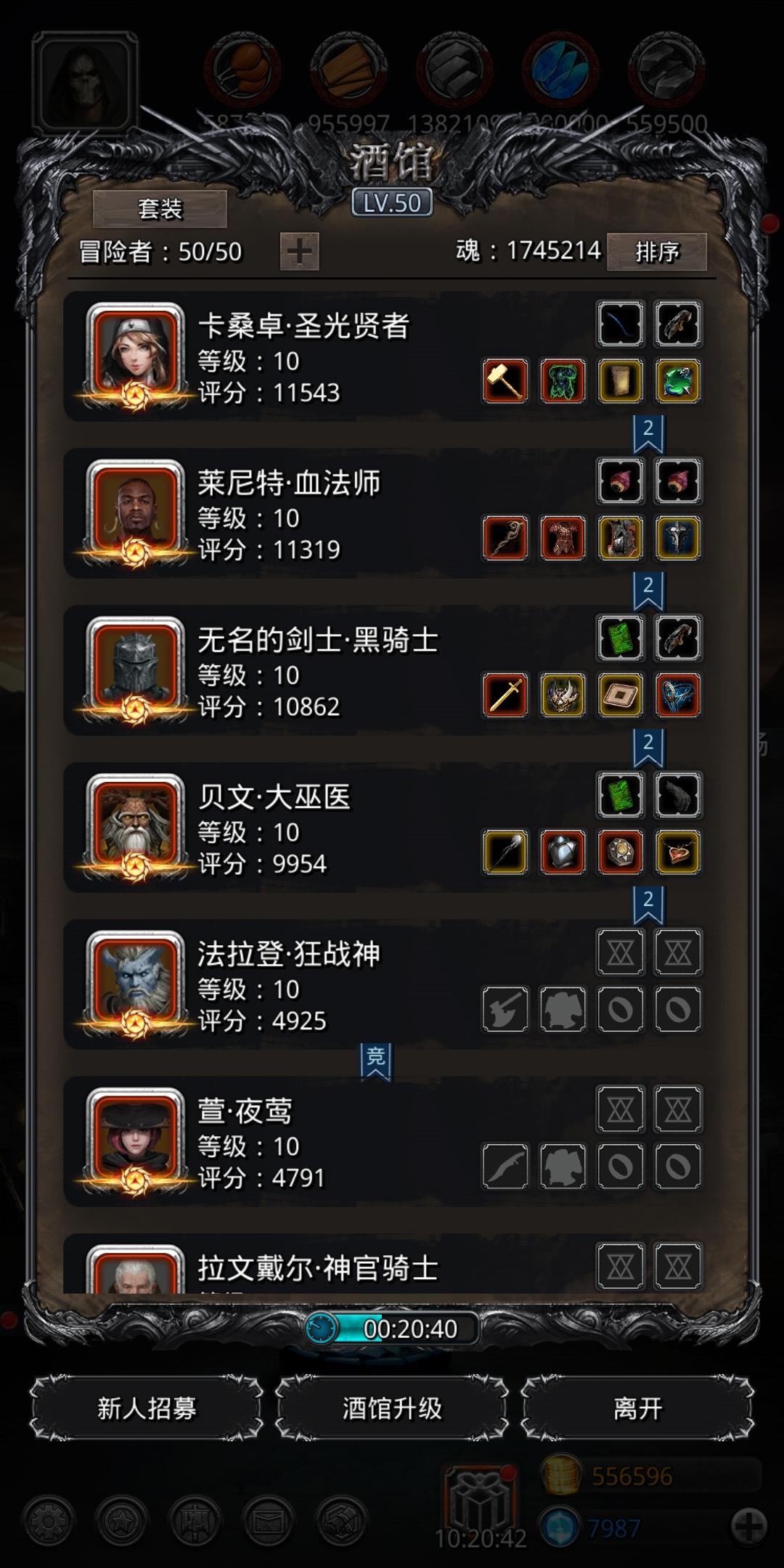Click the plus button to expand adventurer slots

click(x=300, y=252)
